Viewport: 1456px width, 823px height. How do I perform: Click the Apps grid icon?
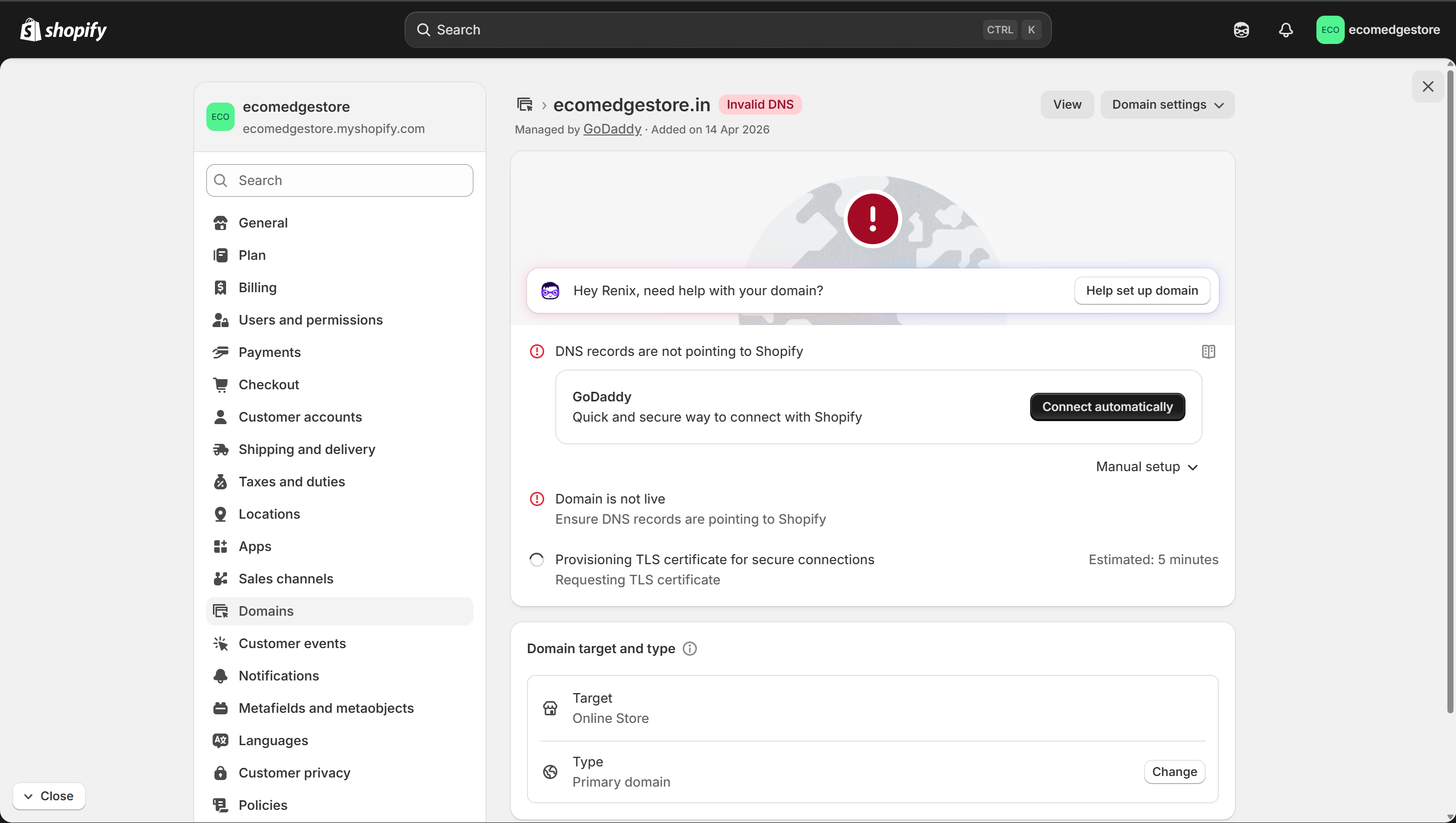[x=220, y=546]
